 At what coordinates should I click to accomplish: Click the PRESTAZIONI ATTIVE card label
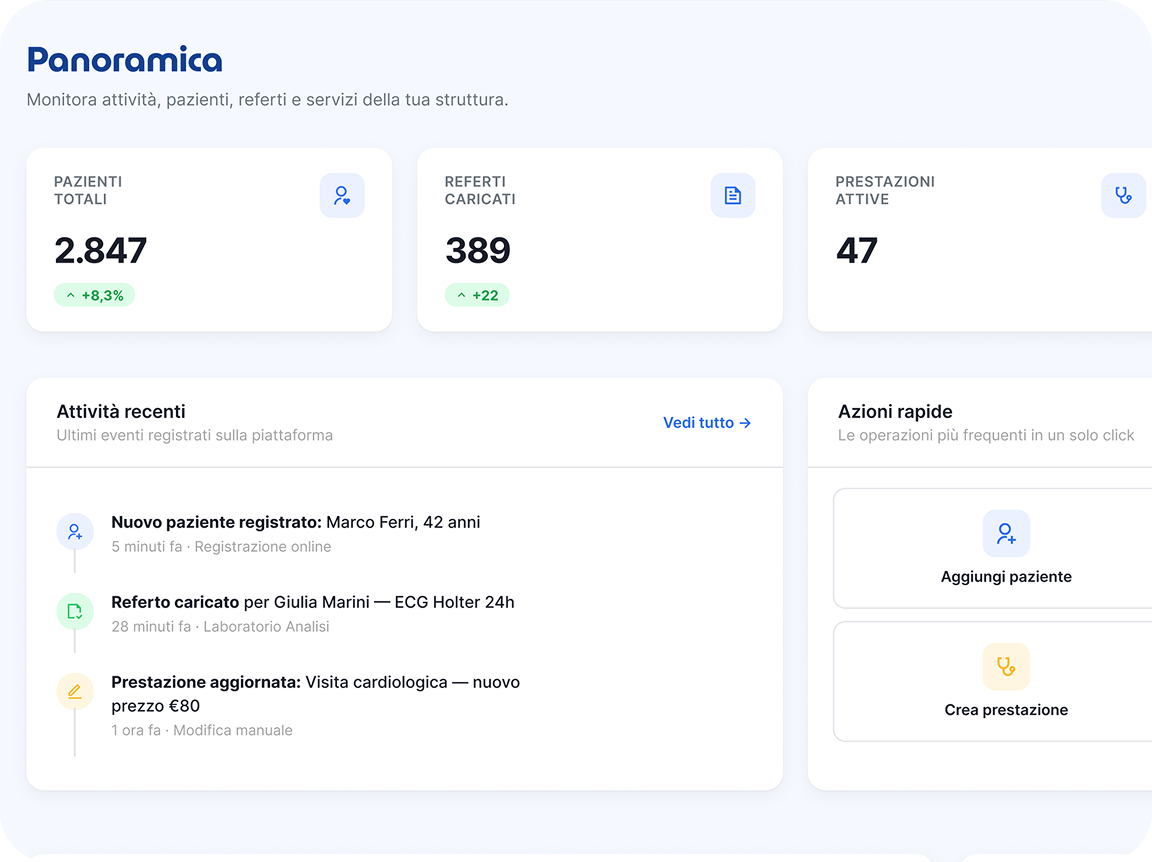(885, 190)
